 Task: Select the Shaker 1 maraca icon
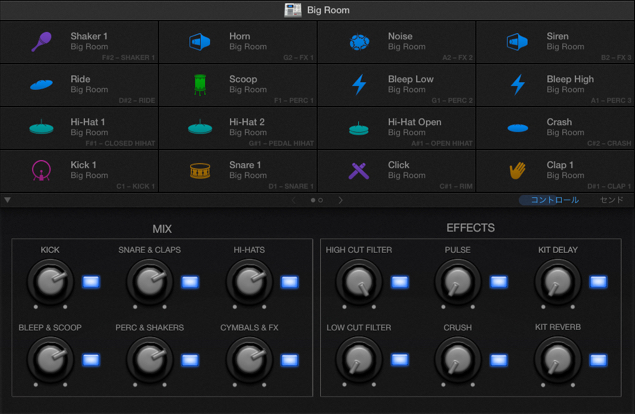coord(41,42)
